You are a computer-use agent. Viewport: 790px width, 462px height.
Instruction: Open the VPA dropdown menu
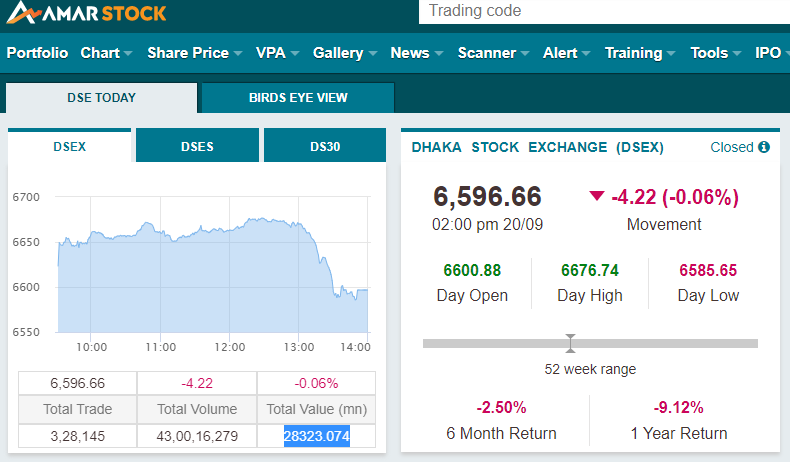[x=278, y=53]
